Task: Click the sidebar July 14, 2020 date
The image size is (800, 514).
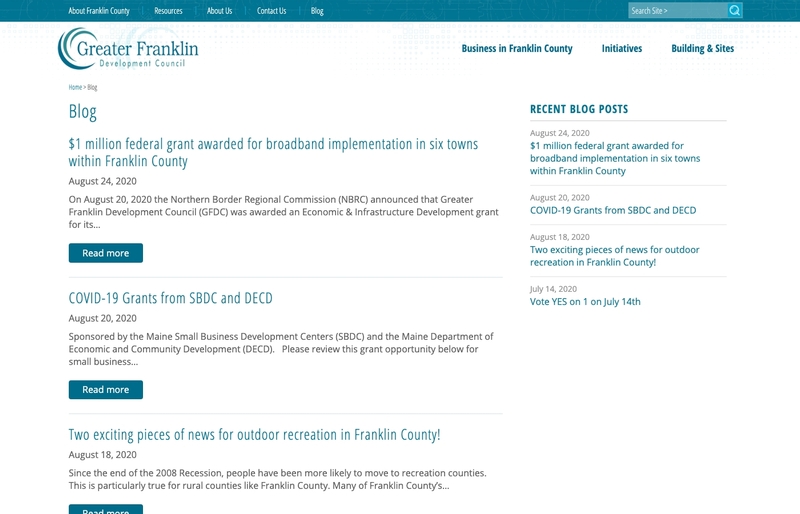Action: [553, 289]
